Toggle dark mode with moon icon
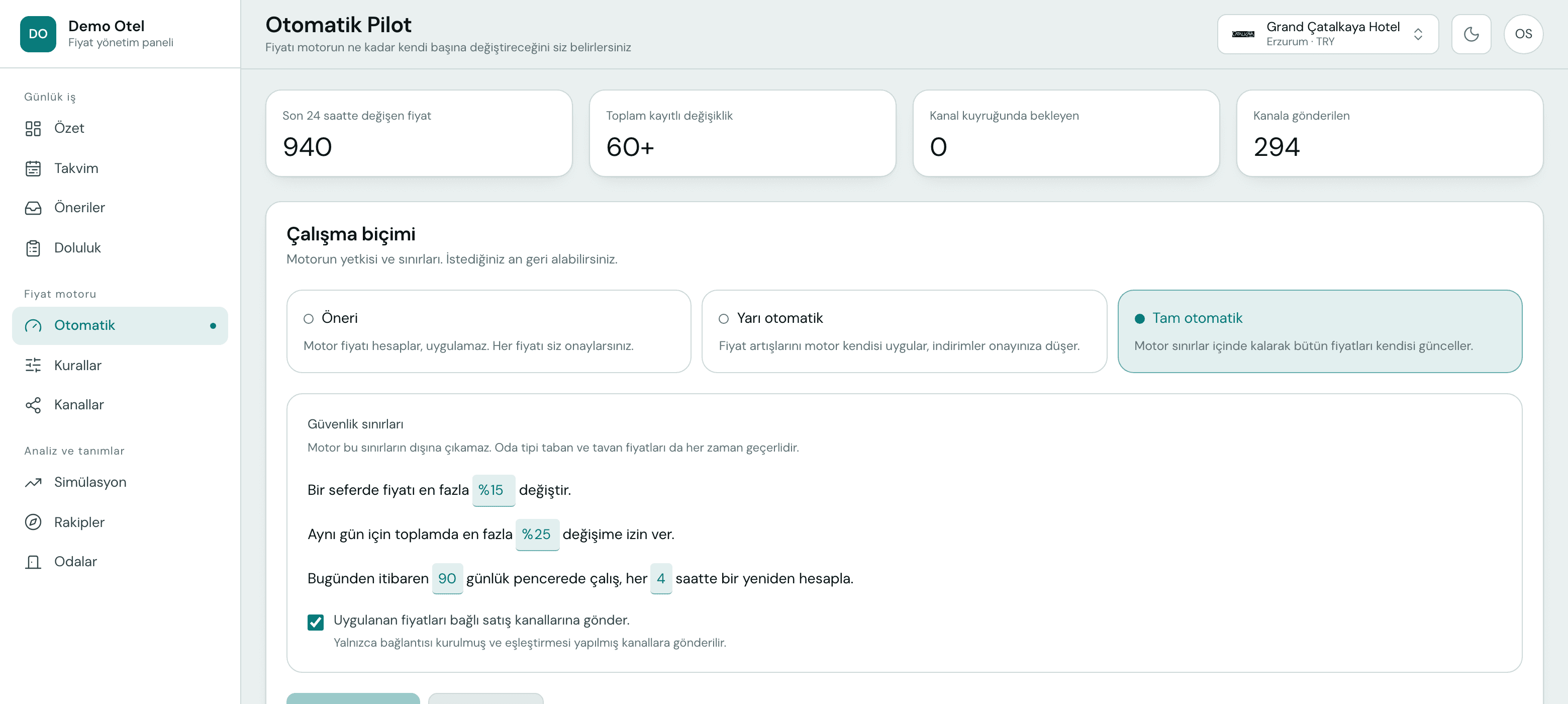Viewport: 1568px width, 704px height. 1471,34
